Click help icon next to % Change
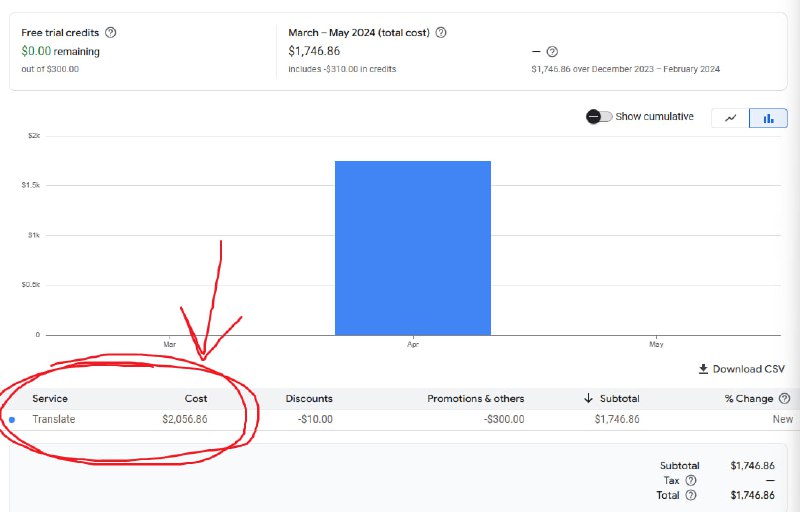This screenshot has height=512, width=800. pos(784,399)
